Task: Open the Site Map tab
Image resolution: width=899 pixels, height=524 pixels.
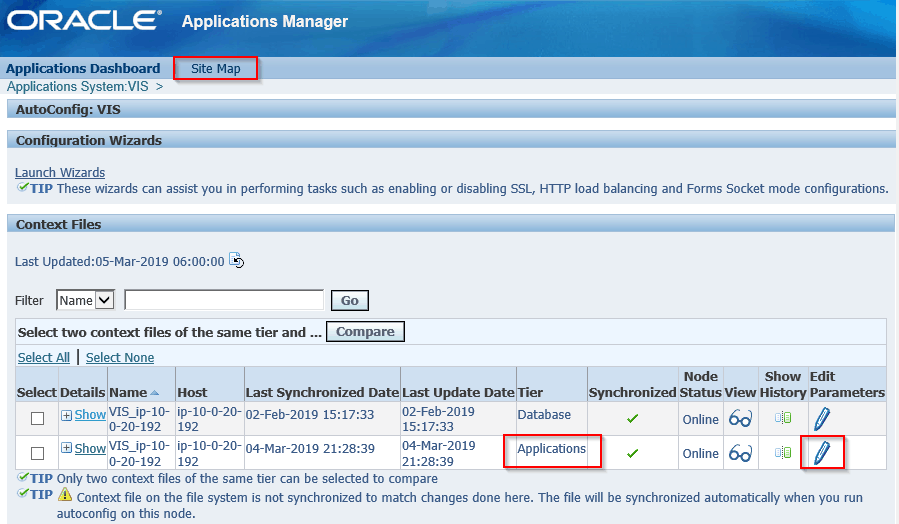Action: point(216,68)
